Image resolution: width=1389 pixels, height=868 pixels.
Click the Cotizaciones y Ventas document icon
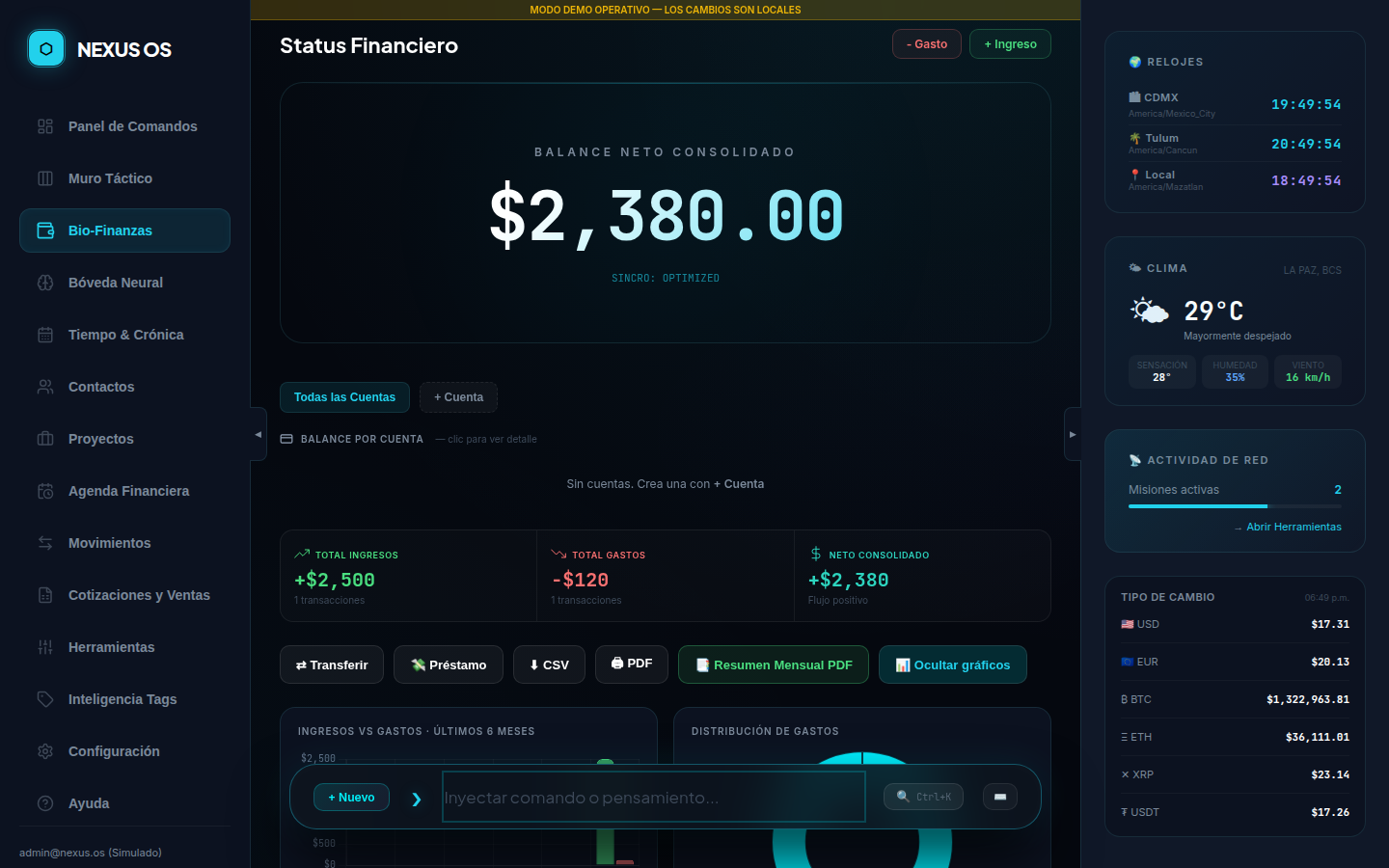45,595
